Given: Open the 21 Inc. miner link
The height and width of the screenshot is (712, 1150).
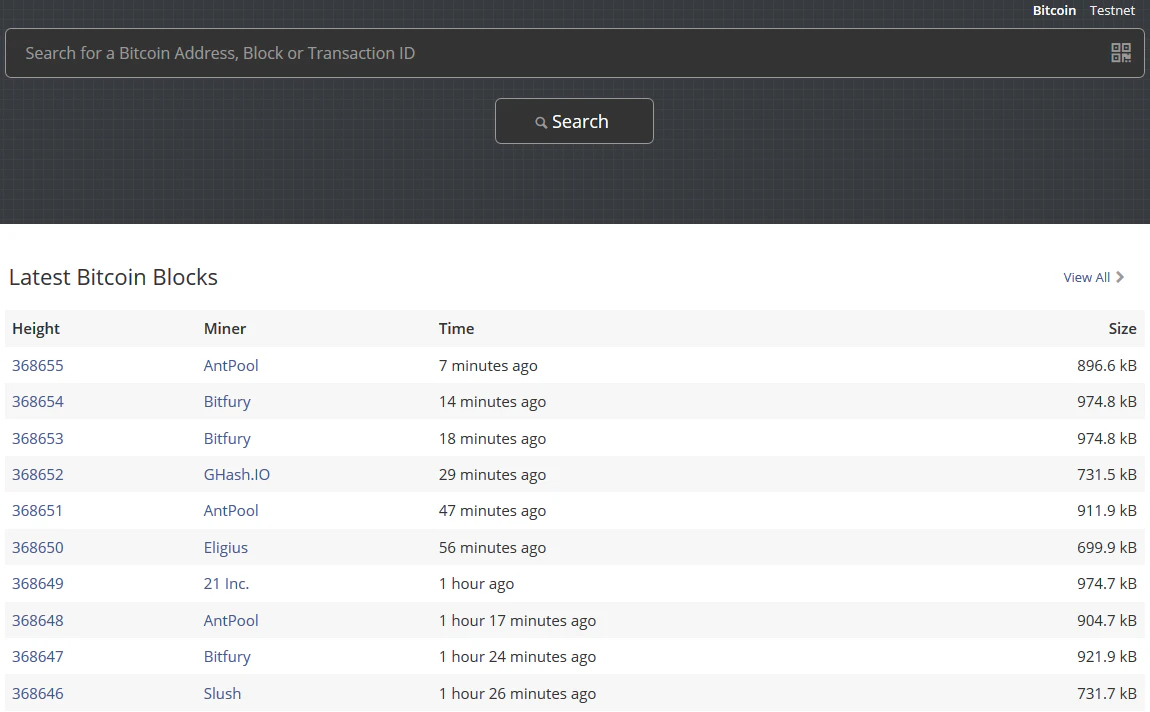Looking at the screenshot, I should pos(227,584).
